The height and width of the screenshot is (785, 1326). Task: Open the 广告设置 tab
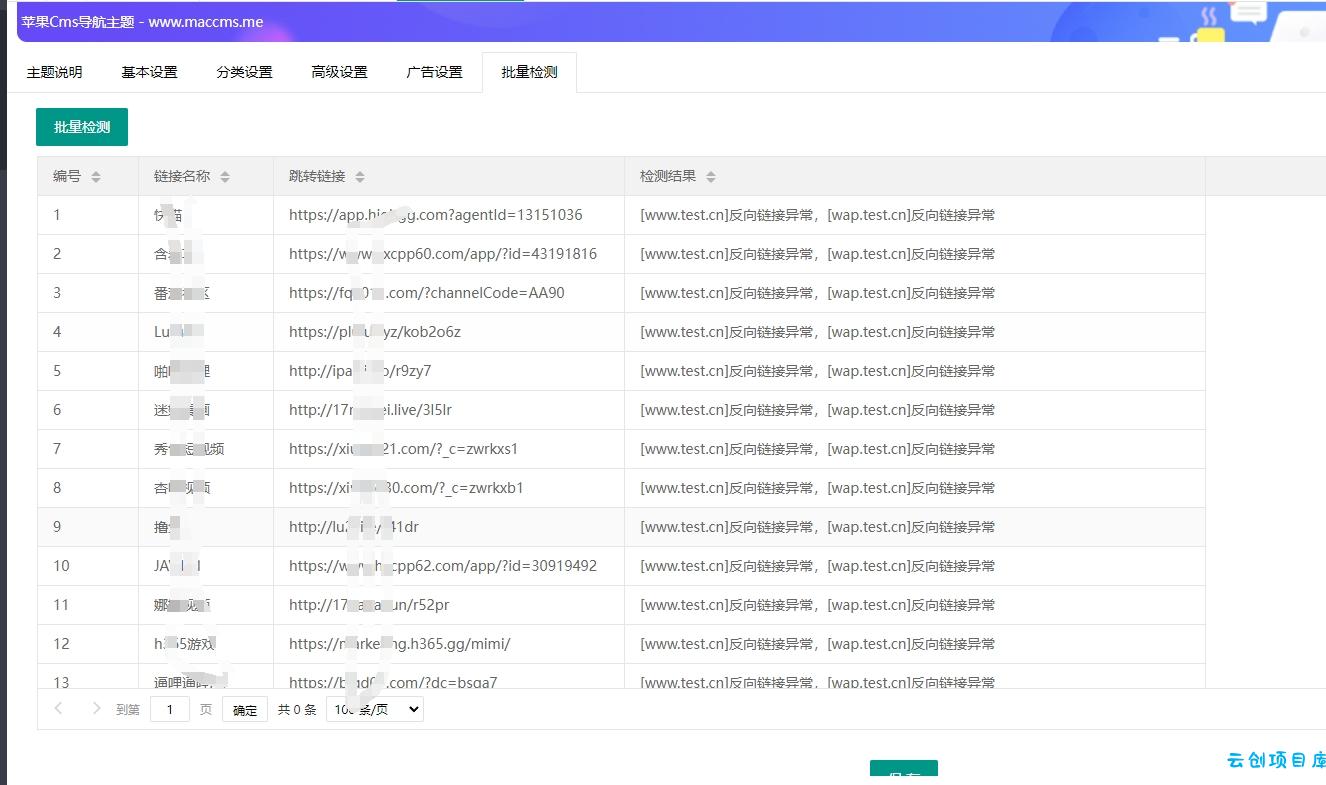coord(434,72)
